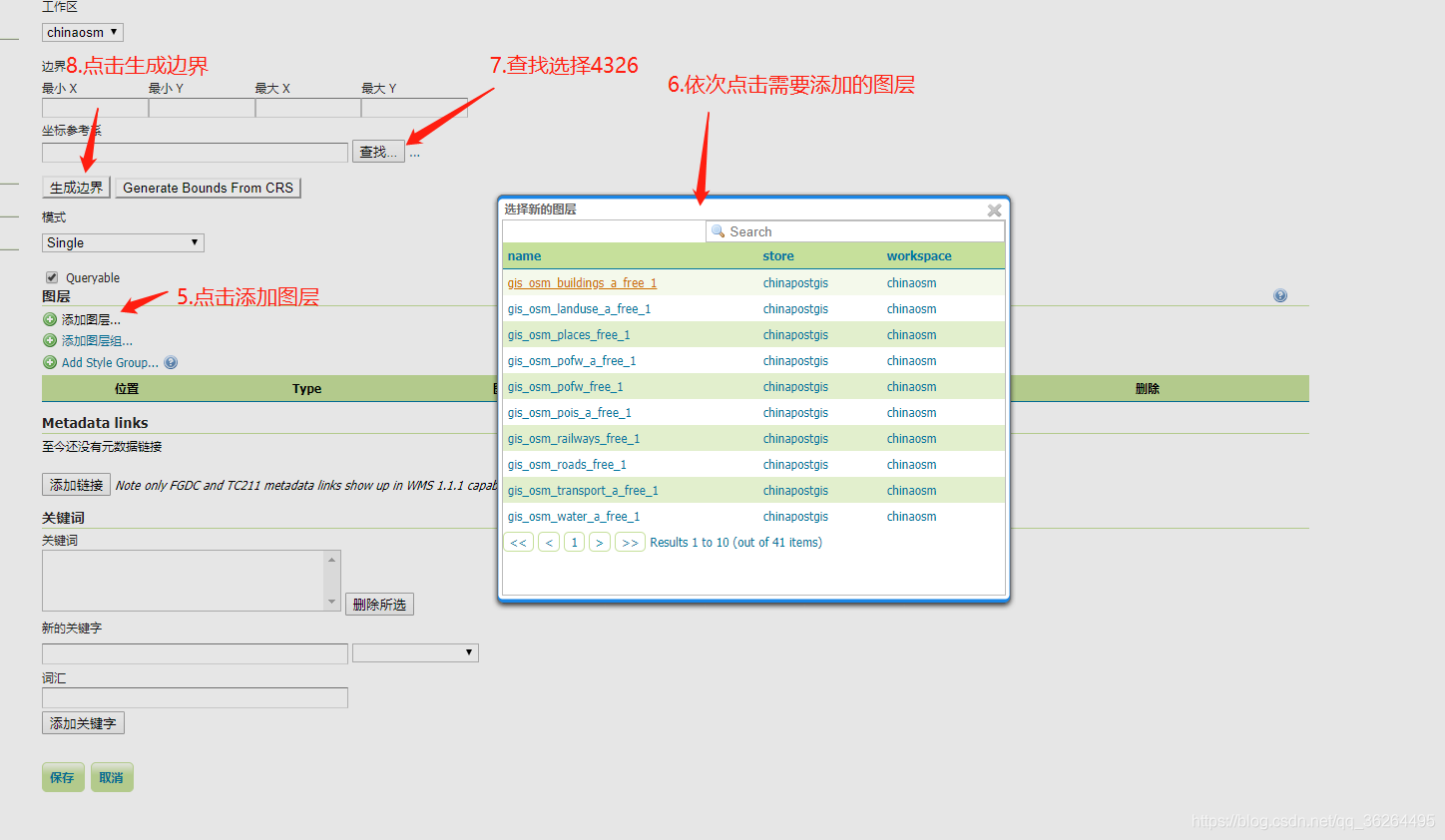Click the 添加链接 button

pos(76,485)
